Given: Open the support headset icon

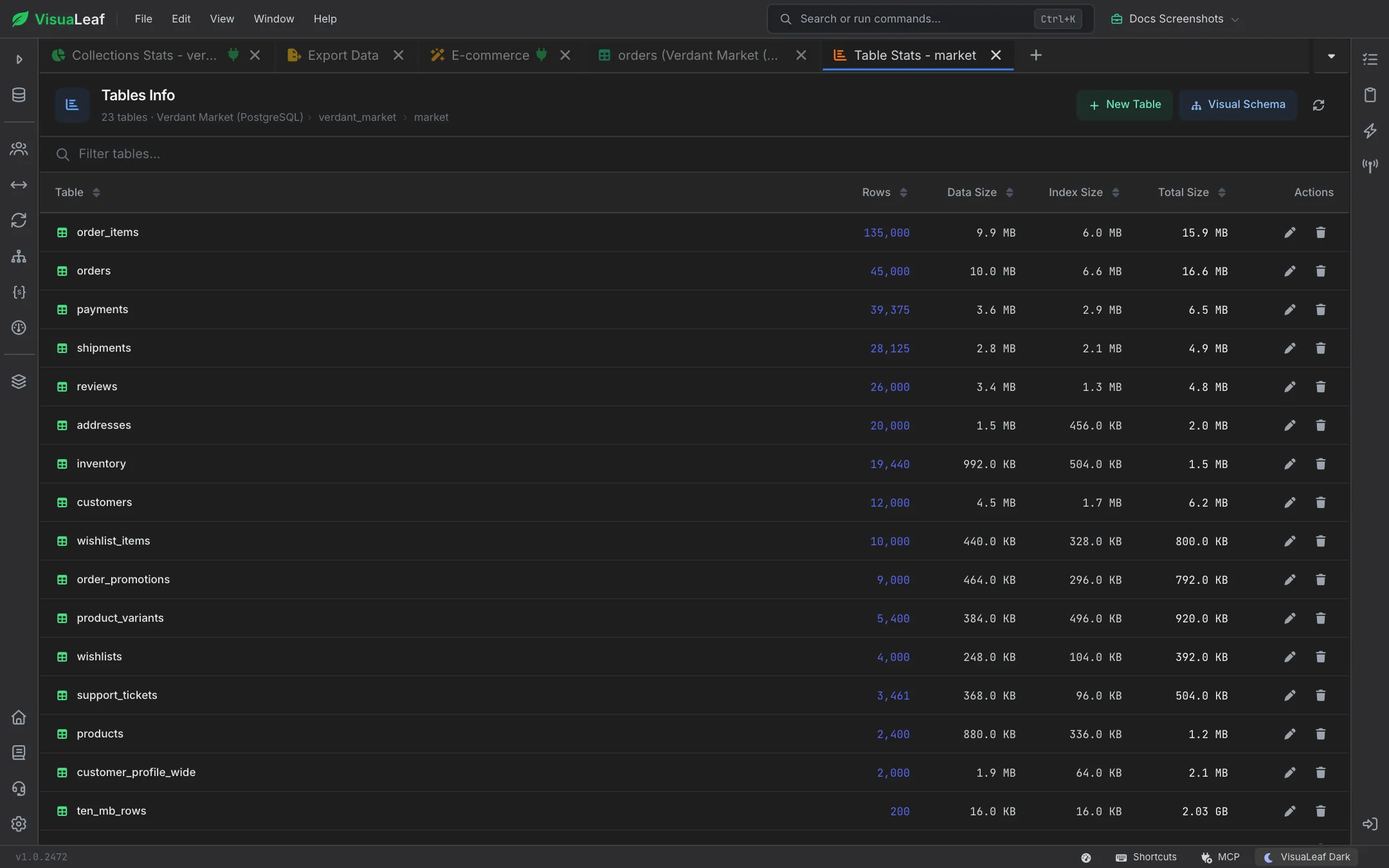Looking at the screenshot, I should [x=19, y=788].
